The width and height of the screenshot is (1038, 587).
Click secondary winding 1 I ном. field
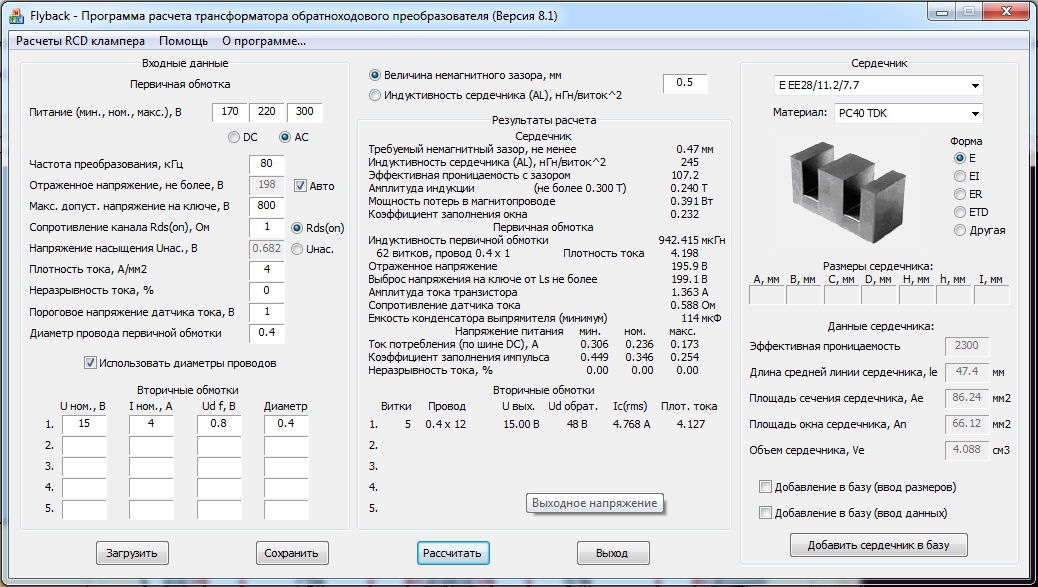(152, 424)
